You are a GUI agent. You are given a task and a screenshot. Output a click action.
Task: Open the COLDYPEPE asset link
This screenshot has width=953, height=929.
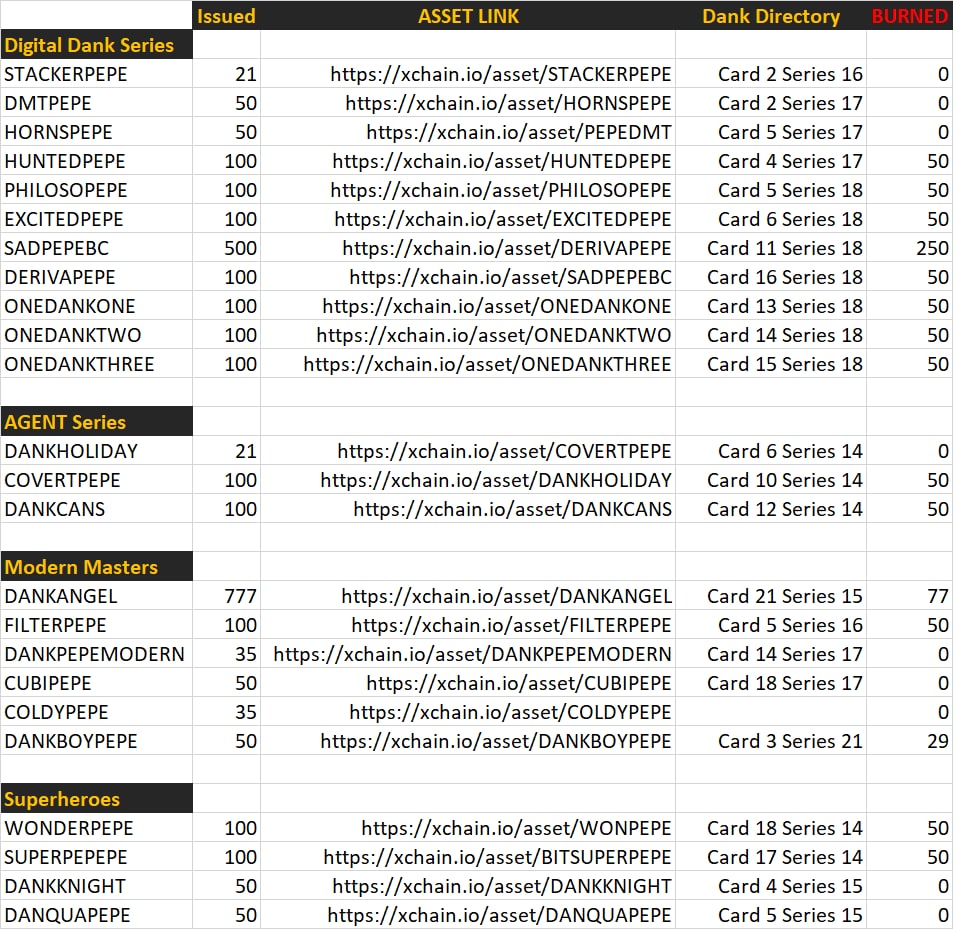coord(511,712)
